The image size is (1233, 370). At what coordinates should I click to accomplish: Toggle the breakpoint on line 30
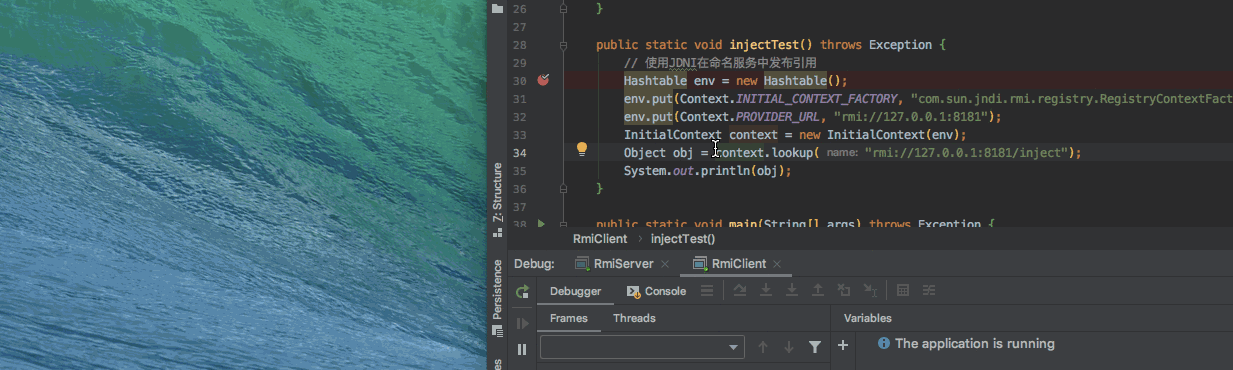pyautogui.click(x=543, y=80)
